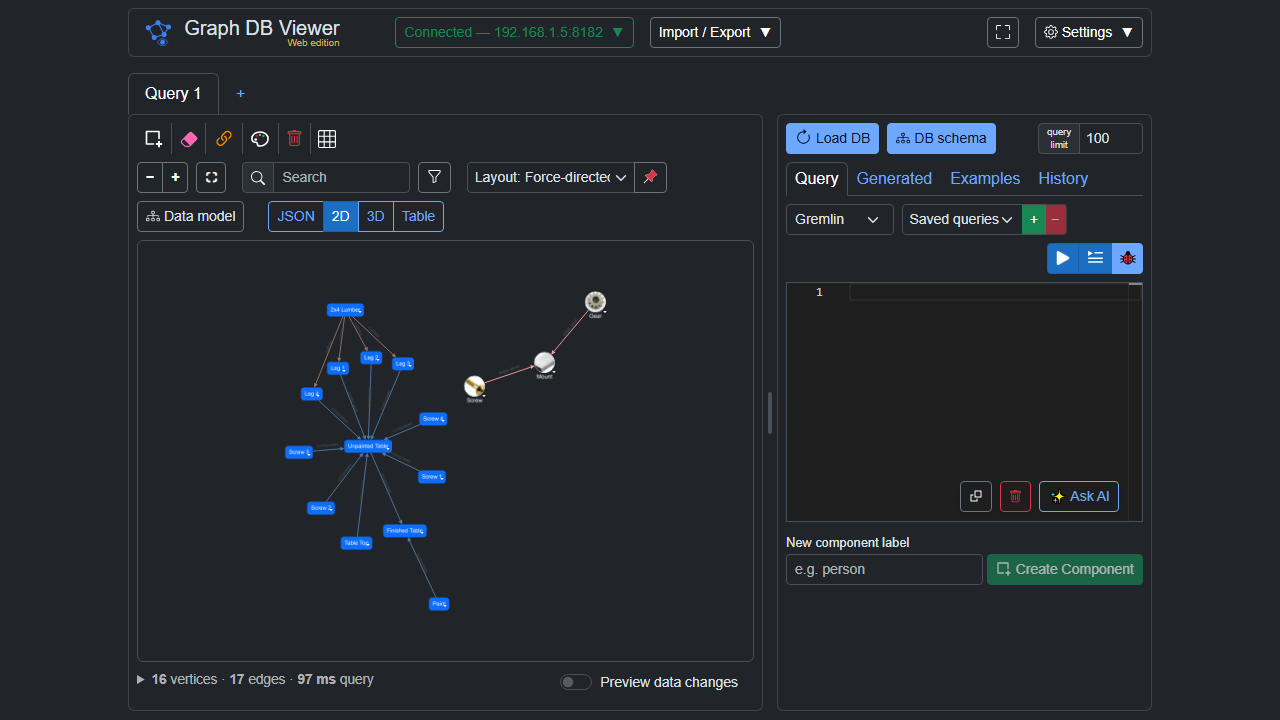Click the red trash delete icon in toolbar
This screenshot has height=720, width=1280.
point(294,139)
